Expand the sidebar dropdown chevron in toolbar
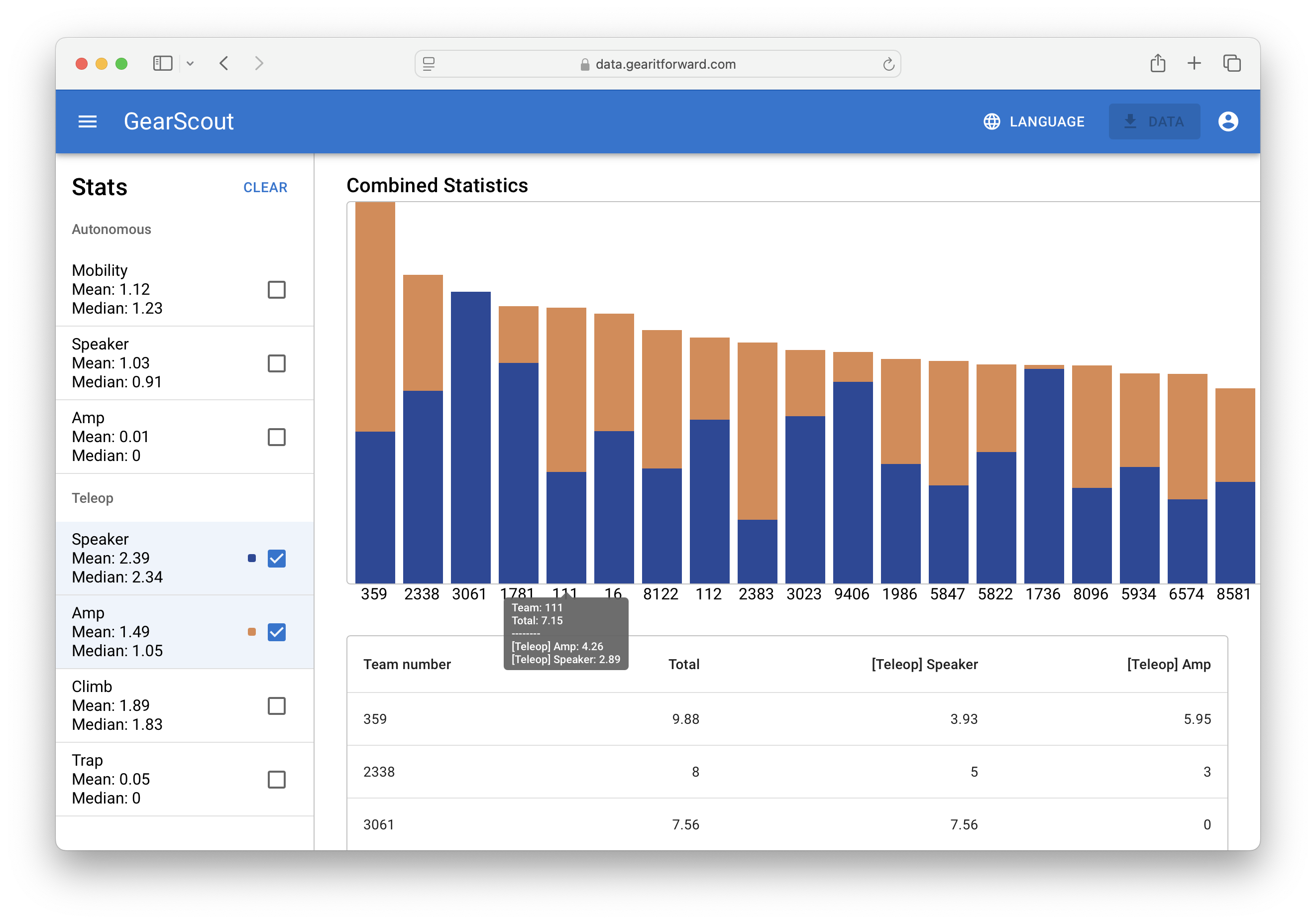 (190, 64)
